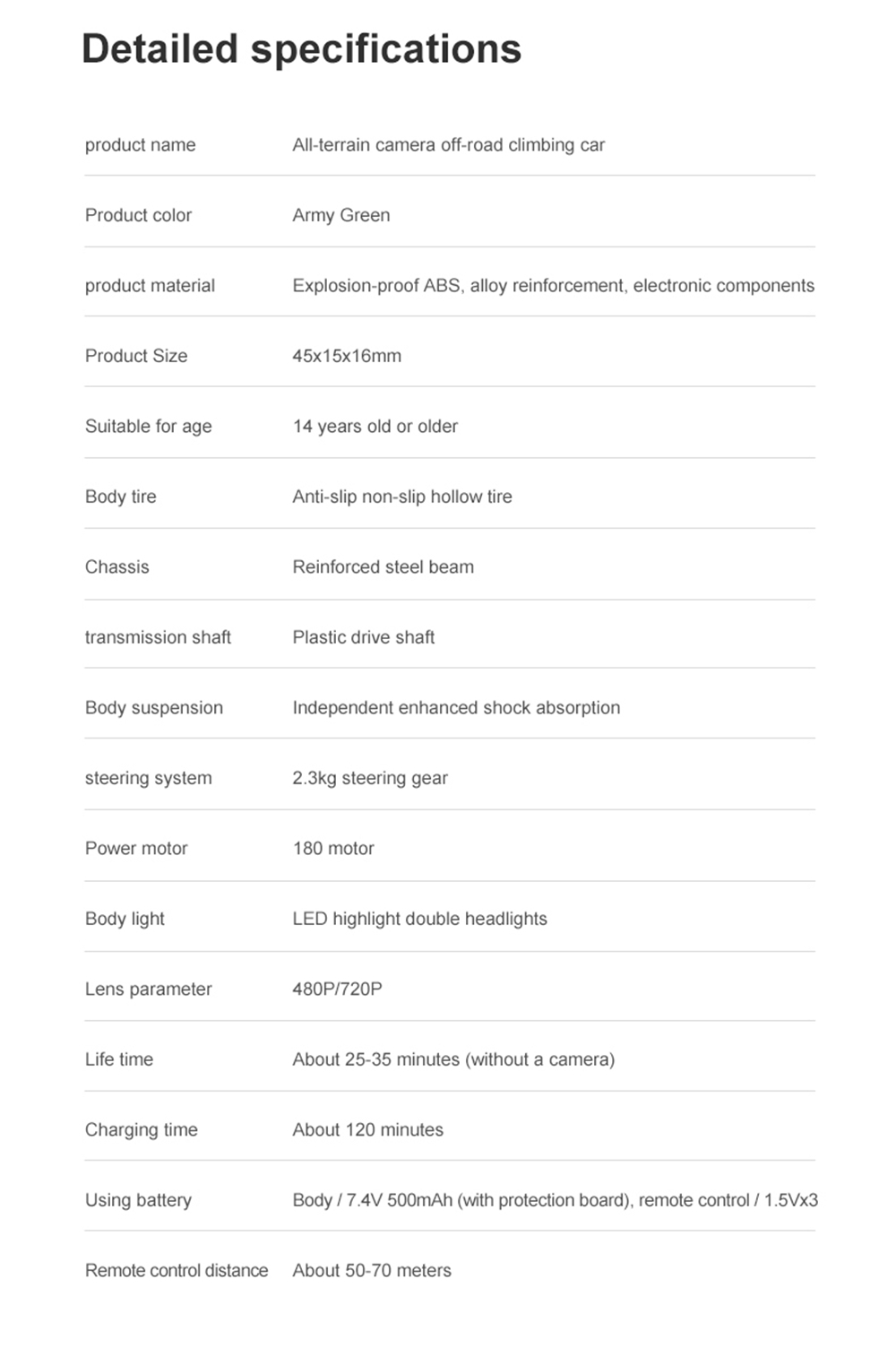
Task: Click the 14 years old or older text
Action: pyautogui.click(x=375, y=427)
